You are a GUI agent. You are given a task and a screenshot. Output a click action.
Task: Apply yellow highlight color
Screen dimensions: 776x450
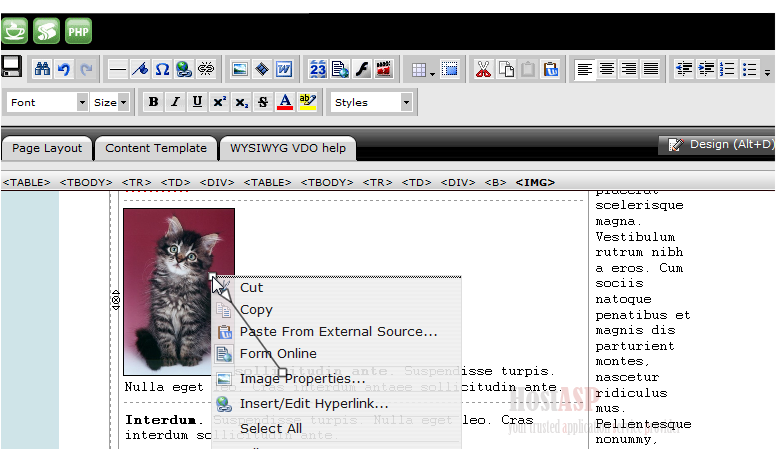[307, 102]
